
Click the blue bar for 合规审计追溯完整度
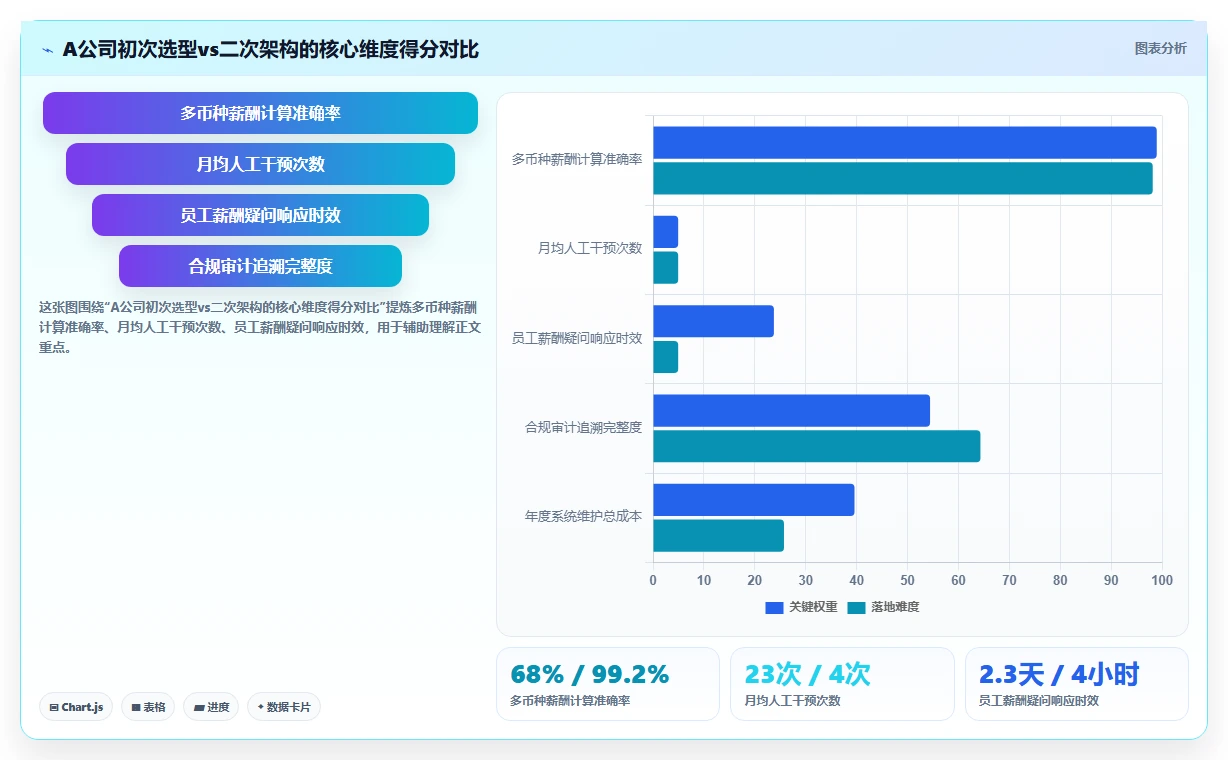[791, 411]
